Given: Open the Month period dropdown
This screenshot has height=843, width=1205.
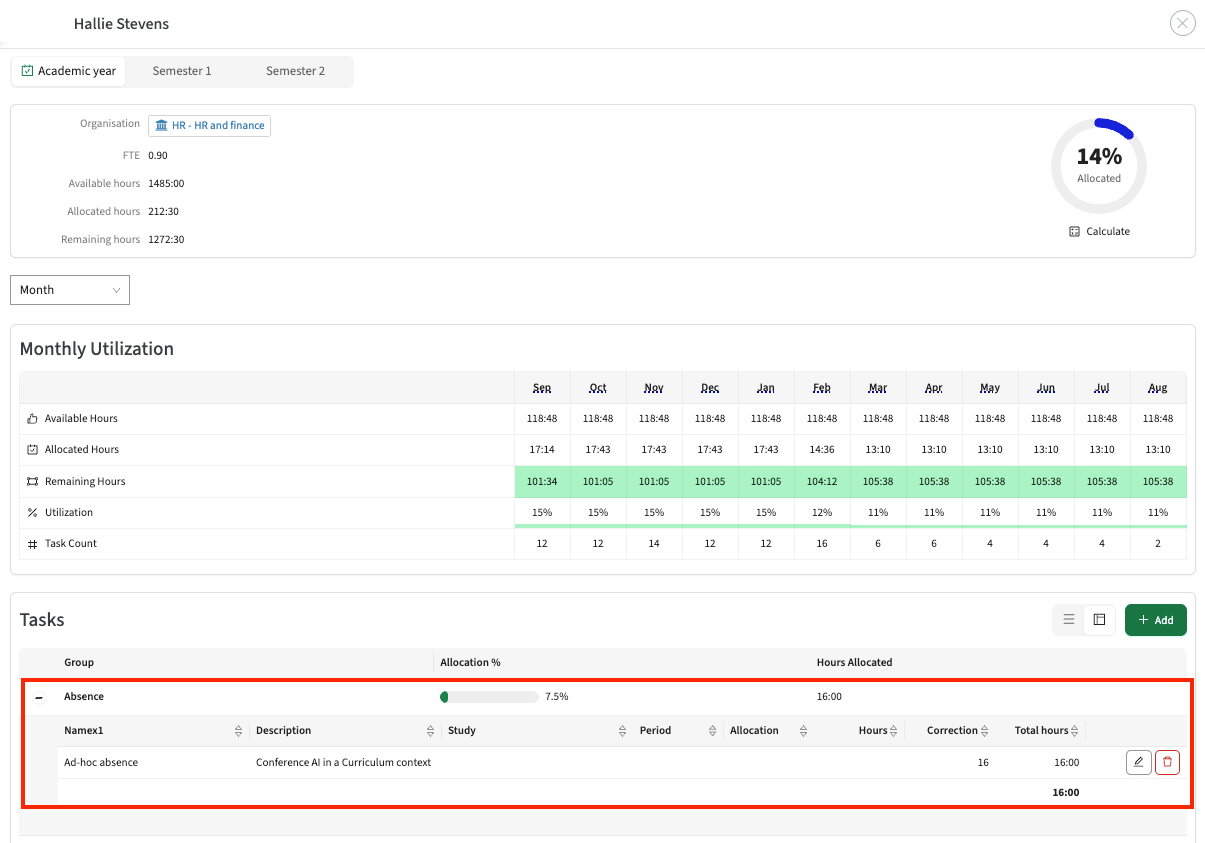Looking at the screenshot, I should (x=70, y=290).
